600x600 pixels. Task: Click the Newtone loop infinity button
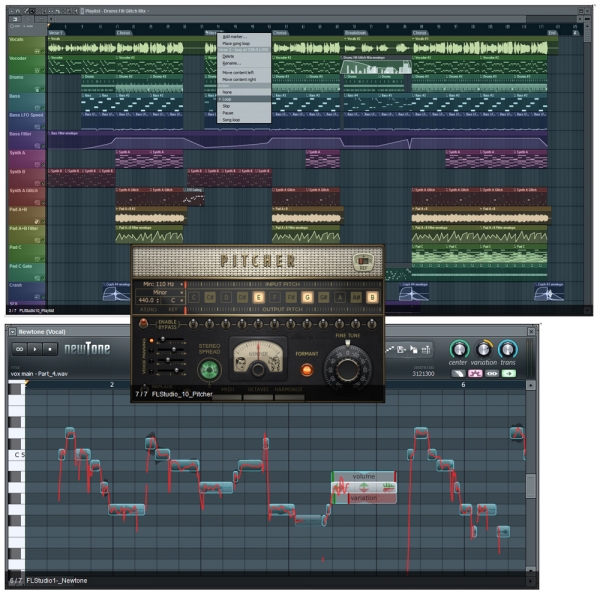pyautogui.click(x=19, y=350)
